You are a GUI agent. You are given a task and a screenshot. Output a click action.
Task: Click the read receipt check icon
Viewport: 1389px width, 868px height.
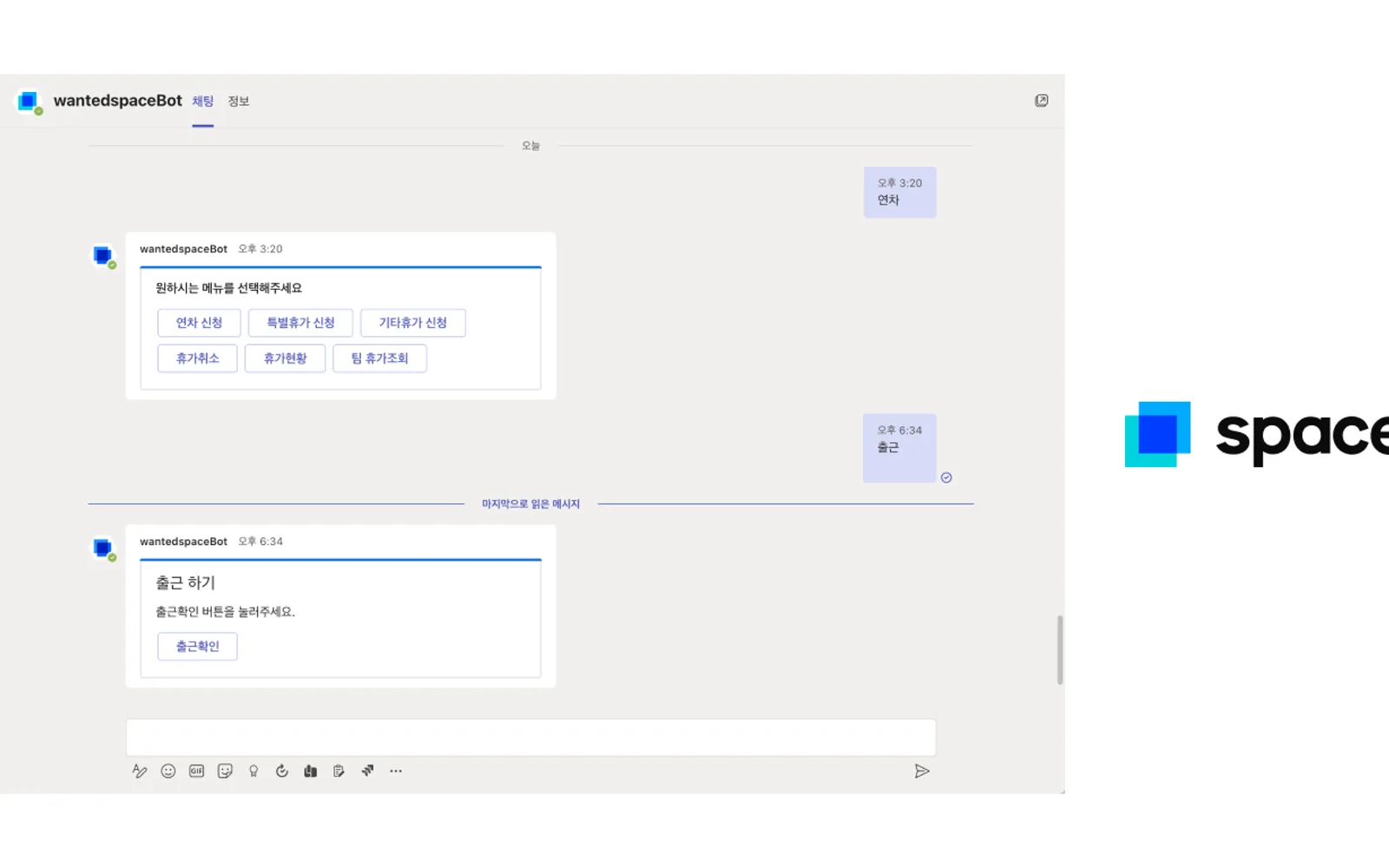coord(946,477)
